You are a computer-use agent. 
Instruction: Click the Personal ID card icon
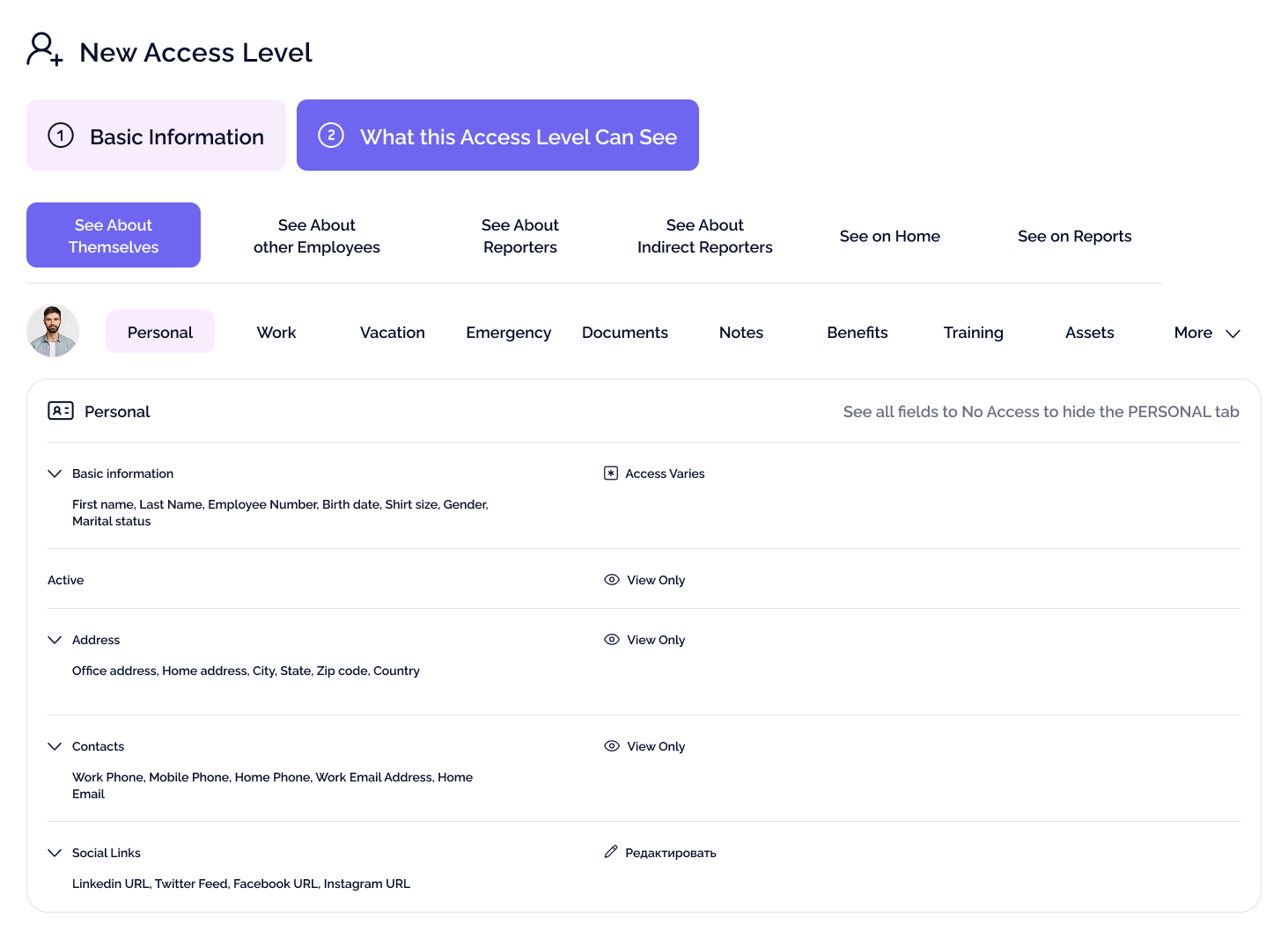(61, 411)
